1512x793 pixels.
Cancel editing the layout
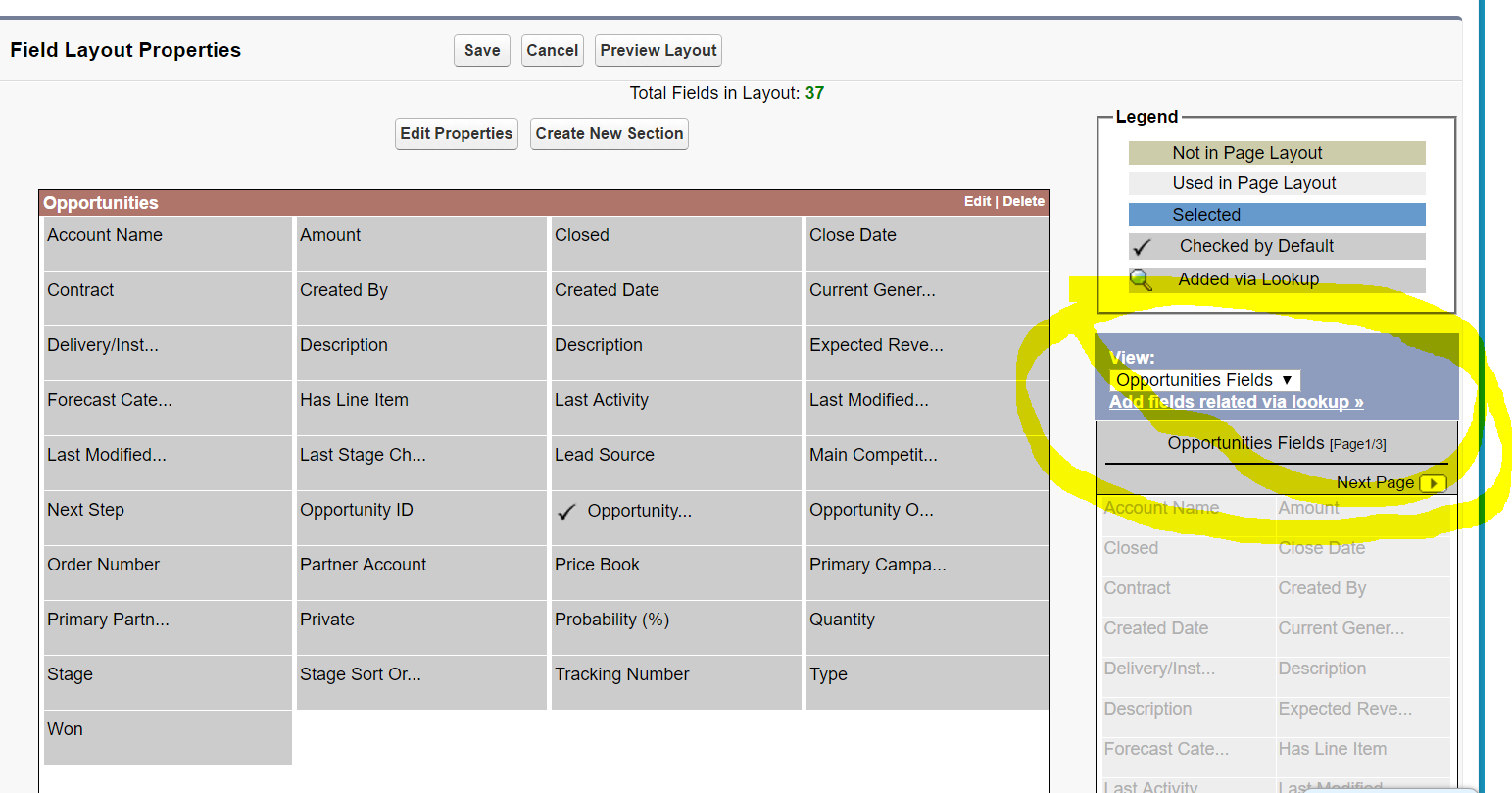point(552,50)
